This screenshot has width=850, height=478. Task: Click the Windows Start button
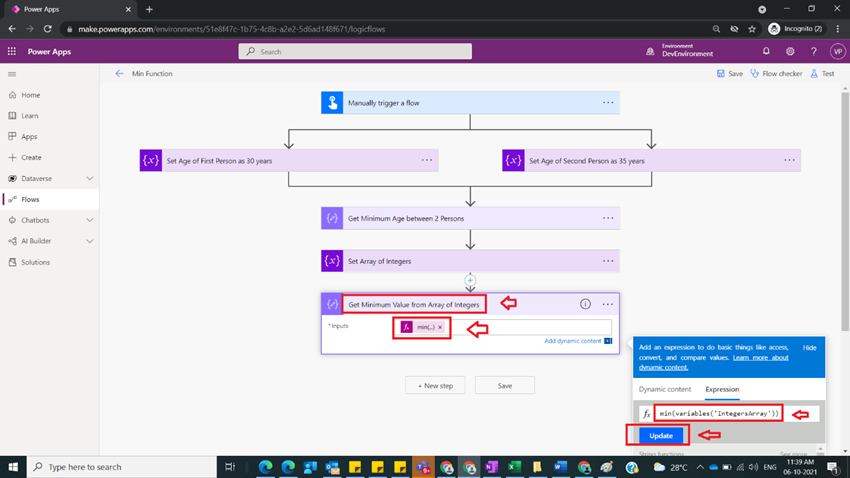[13, 467]
